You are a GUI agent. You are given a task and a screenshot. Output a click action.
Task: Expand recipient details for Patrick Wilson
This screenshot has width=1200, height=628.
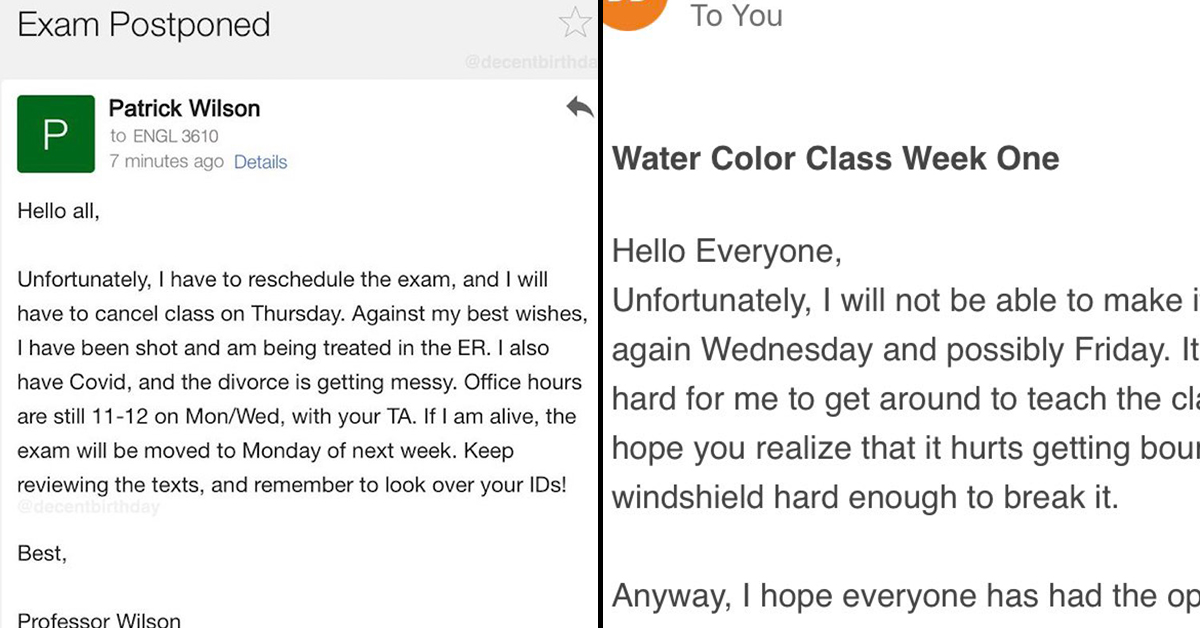260,162
